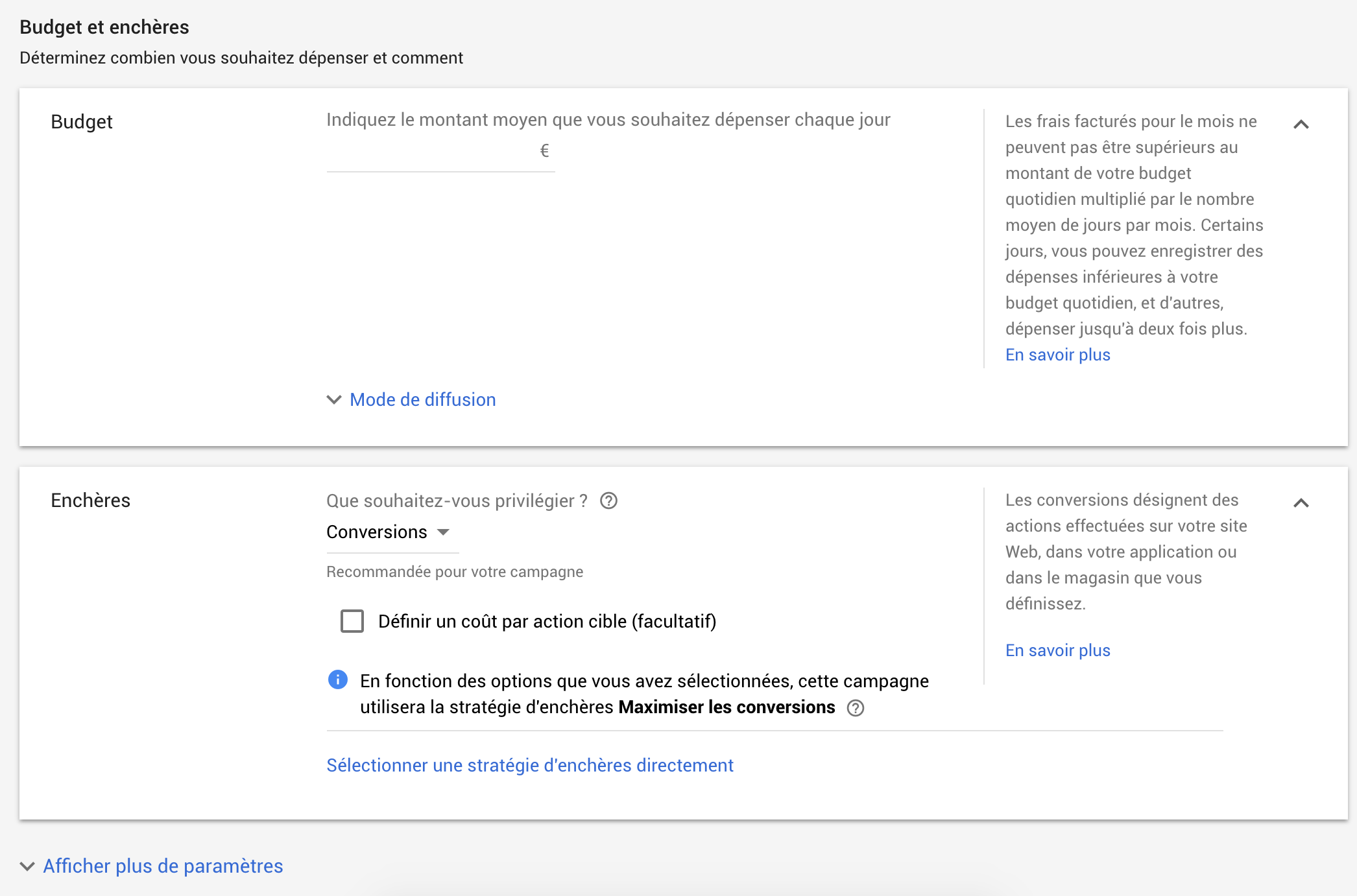Collapse the Enchères section with its chevron
This screenshot has width=1357, height=896.
(x=1301, y=503)
